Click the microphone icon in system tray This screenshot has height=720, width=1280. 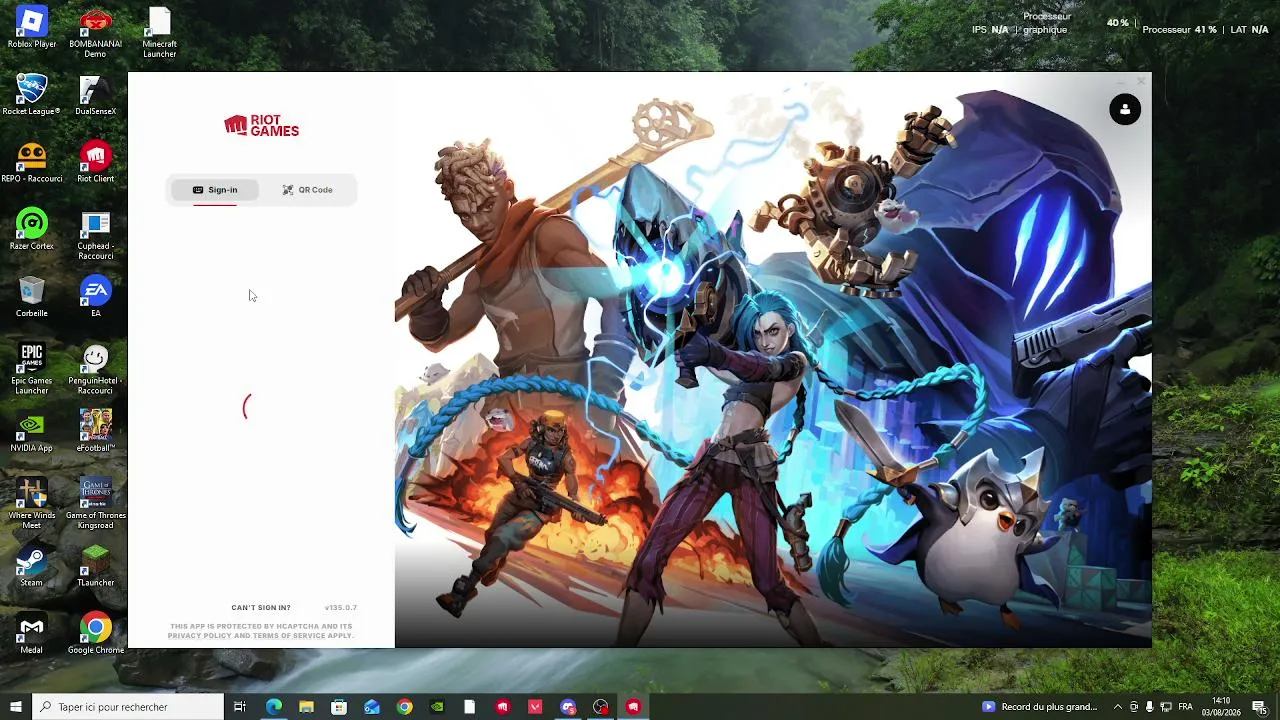point(1150,707)
